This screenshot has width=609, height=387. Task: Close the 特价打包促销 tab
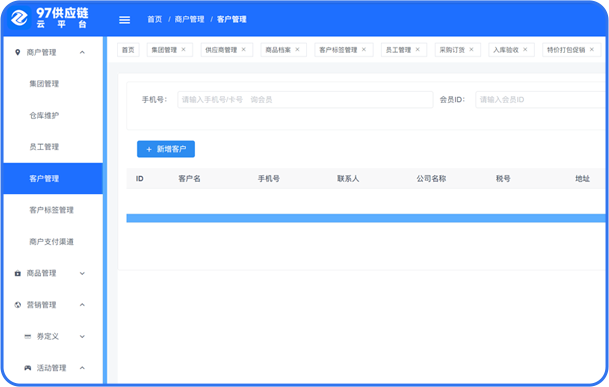(592, 49)
